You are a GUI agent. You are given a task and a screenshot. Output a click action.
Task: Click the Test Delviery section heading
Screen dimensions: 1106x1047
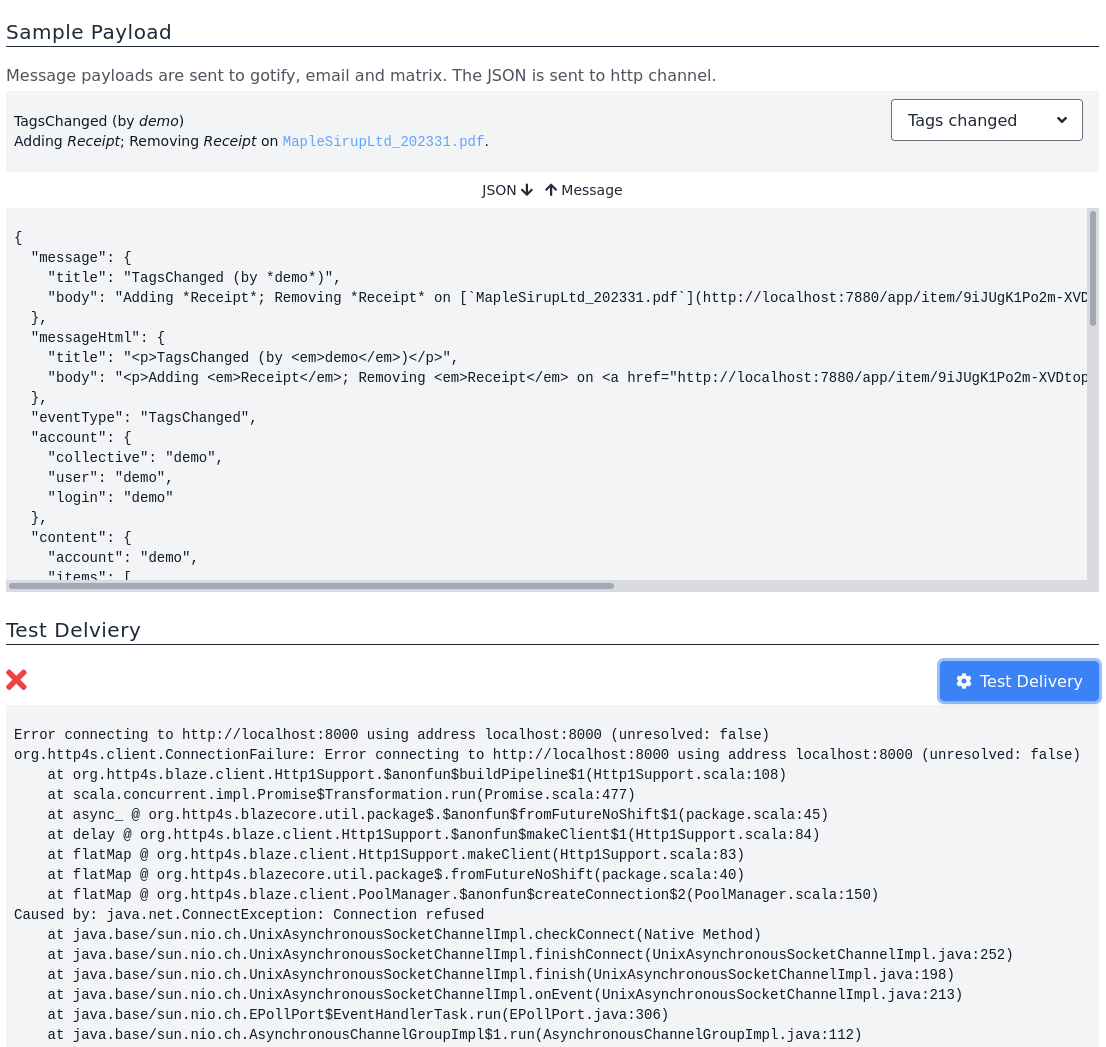73,630
